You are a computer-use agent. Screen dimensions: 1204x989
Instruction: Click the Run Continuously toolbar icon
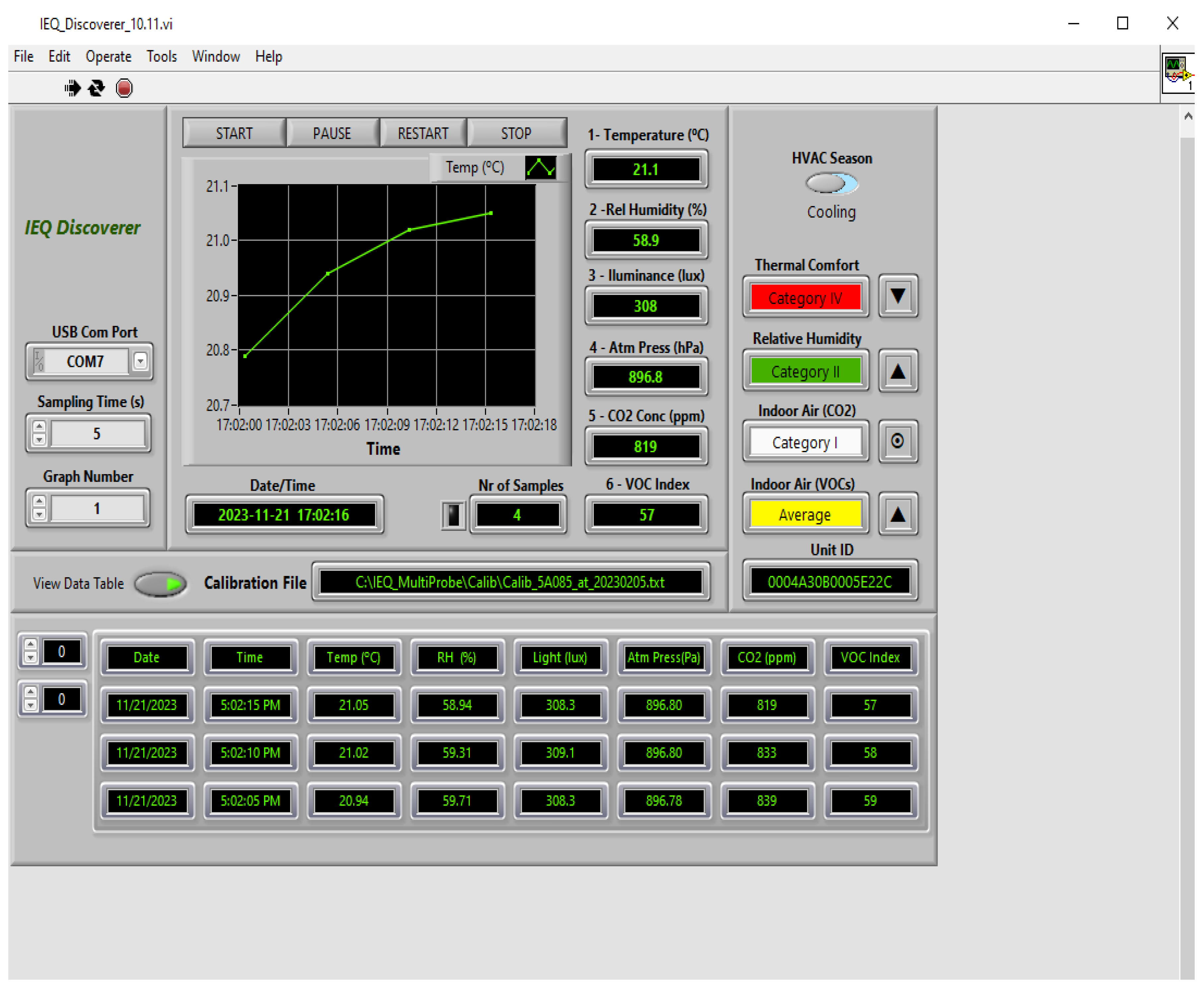click(x=96, y=88)
